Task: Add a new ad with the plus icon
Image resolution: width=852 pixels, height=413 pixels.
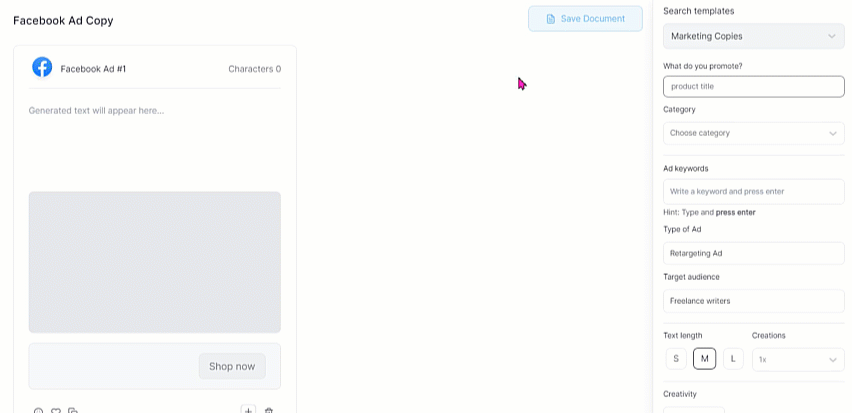Action: pos(248,410)
